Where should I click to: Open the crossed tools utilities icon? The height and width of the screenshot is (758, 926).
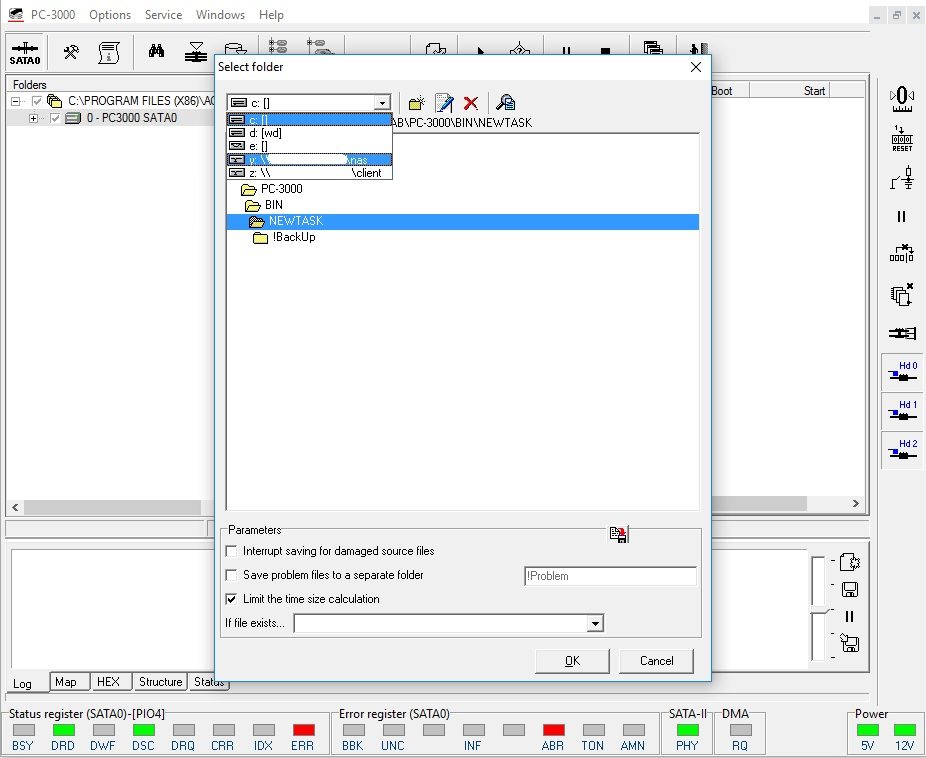[x=71, y=53]
